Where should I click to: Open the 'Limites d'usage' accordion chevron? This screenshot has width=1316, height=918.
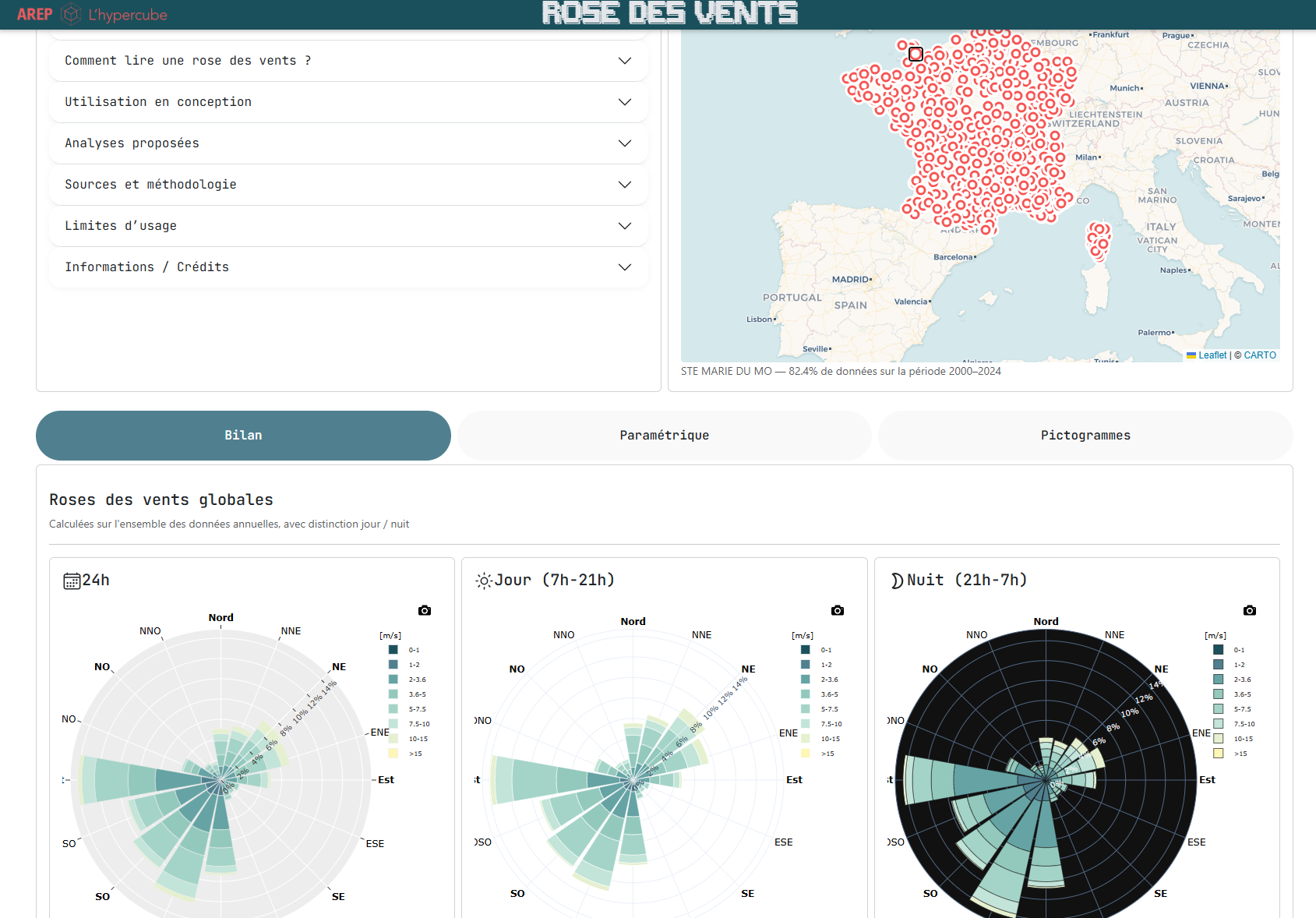pyautogui.click(x=625, y=226)
